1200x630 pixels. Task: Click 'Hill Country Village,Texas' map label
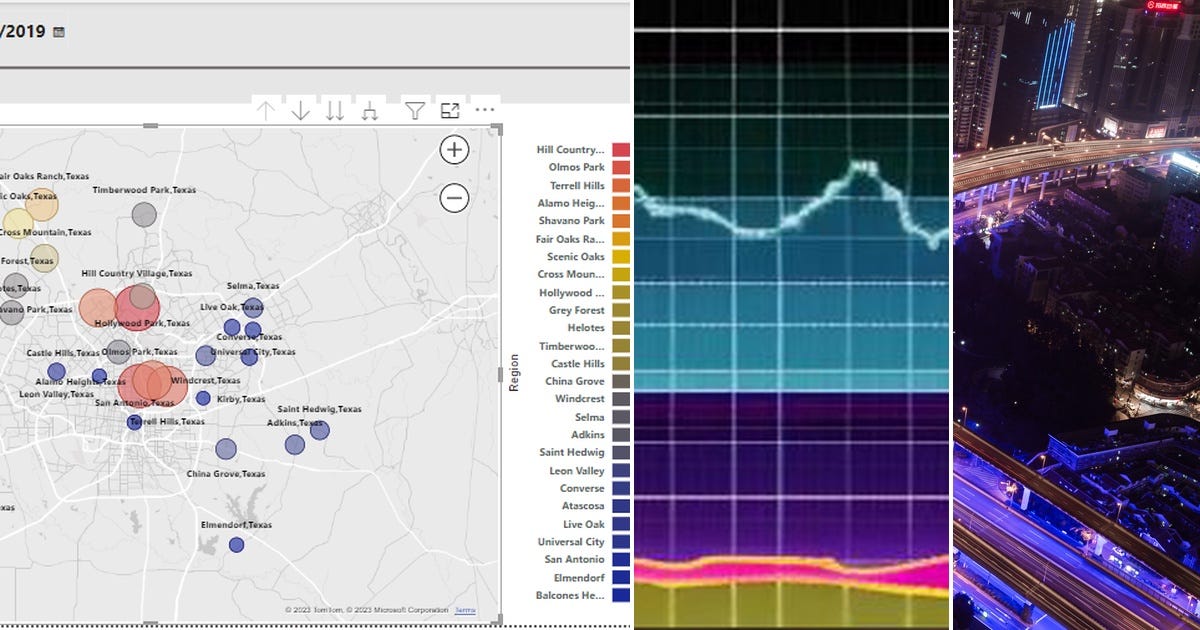(137, 273)
